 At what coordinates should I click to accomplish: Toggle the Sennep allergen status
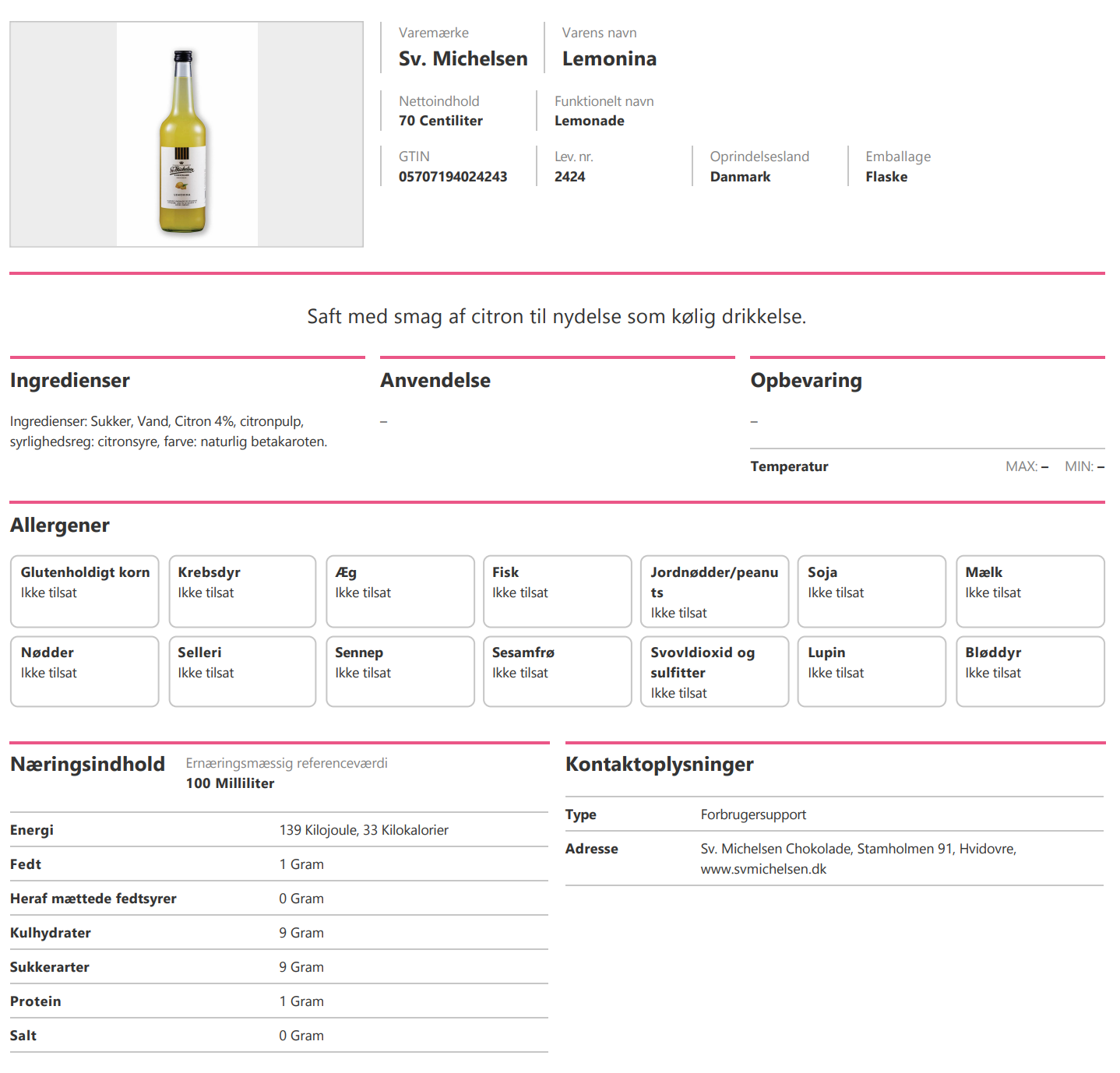[400, 670]
